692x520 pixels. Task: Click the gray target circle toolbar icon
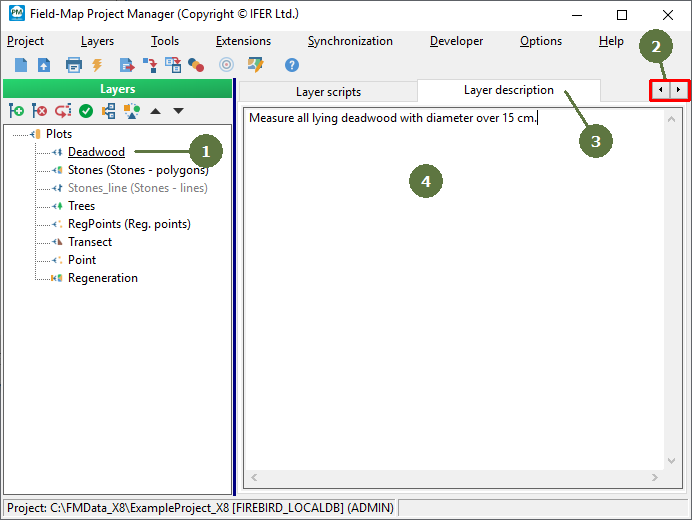[226, 65]
